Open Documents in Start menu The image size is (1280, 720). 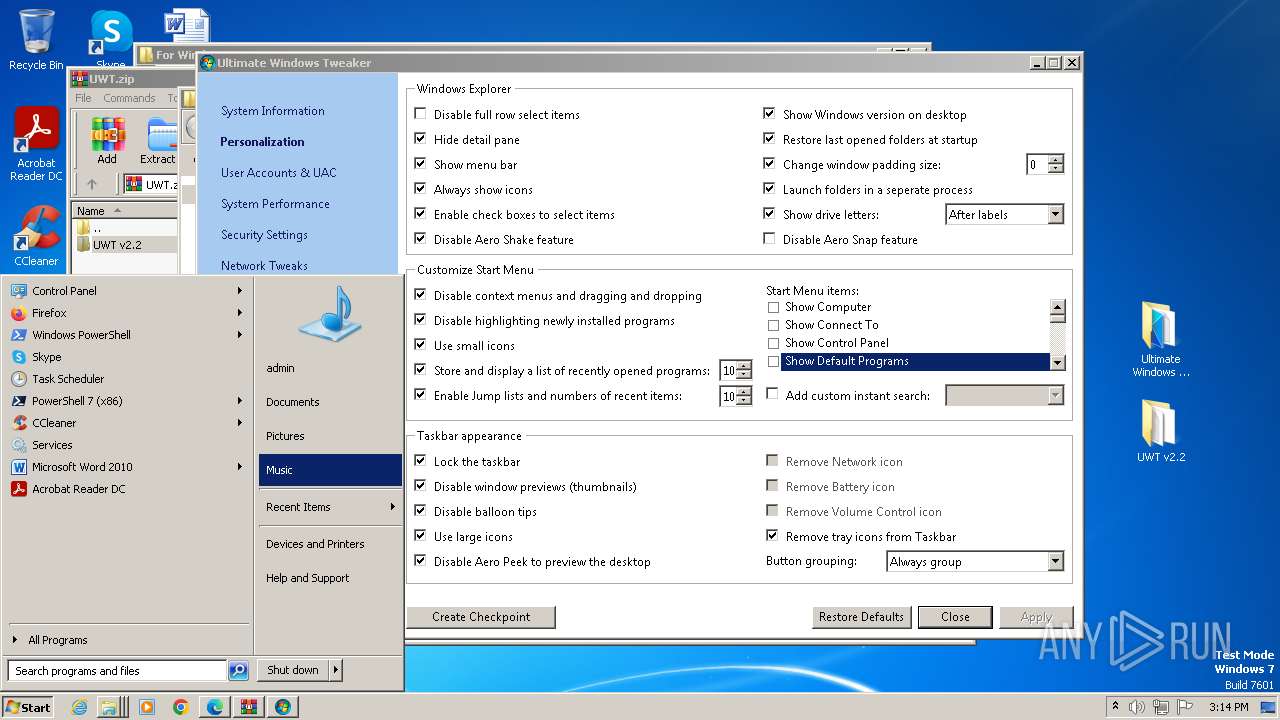click(330, 402)
